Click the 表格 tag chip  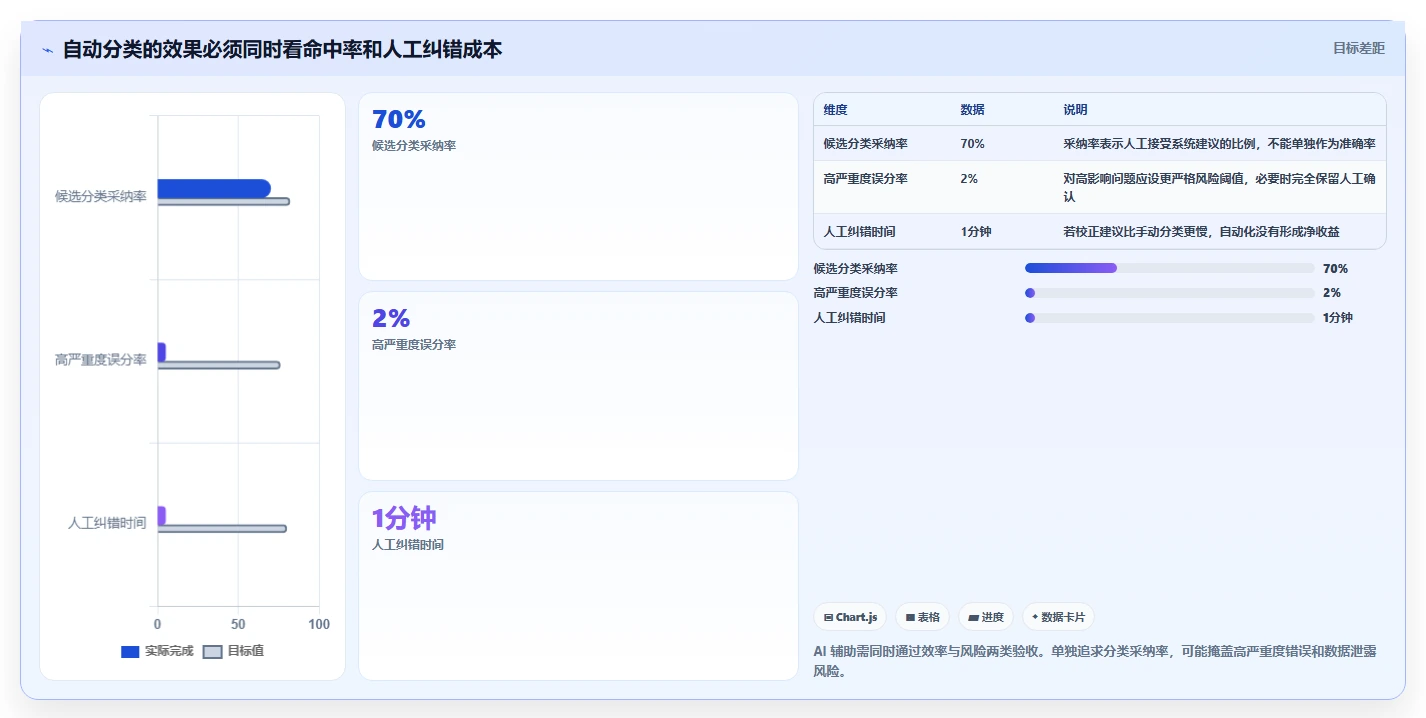(x=922, y=617)
